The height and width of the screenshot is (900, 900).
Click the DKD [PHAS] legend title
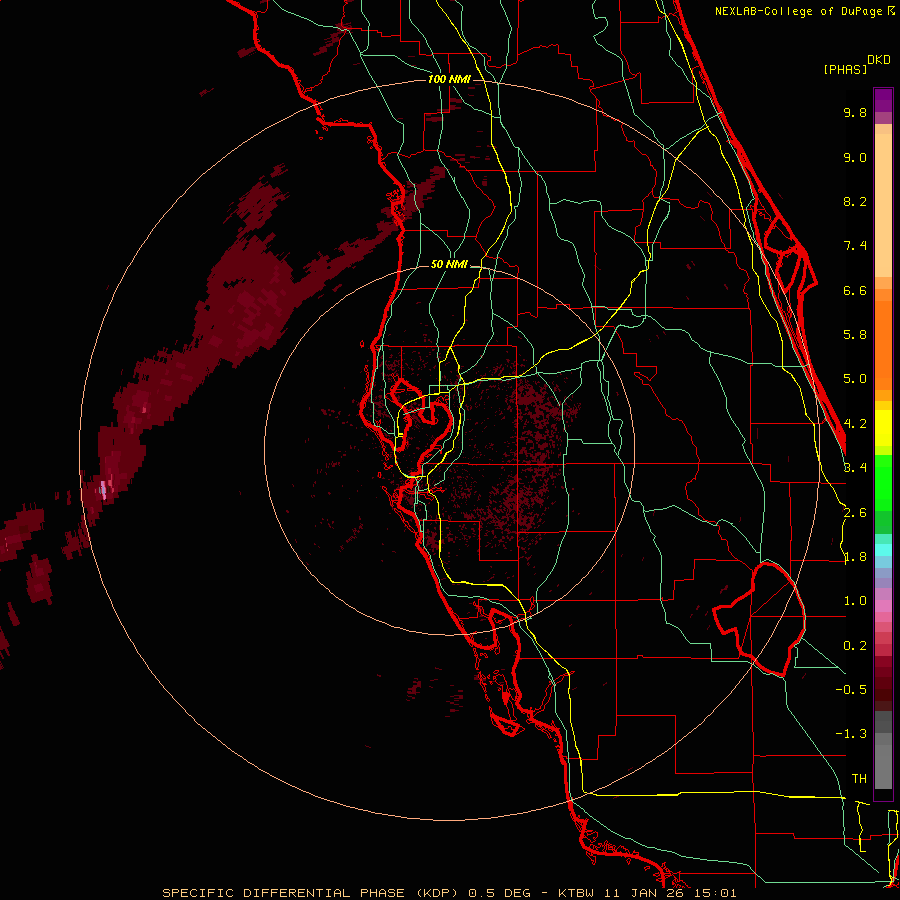coord(856,65)
